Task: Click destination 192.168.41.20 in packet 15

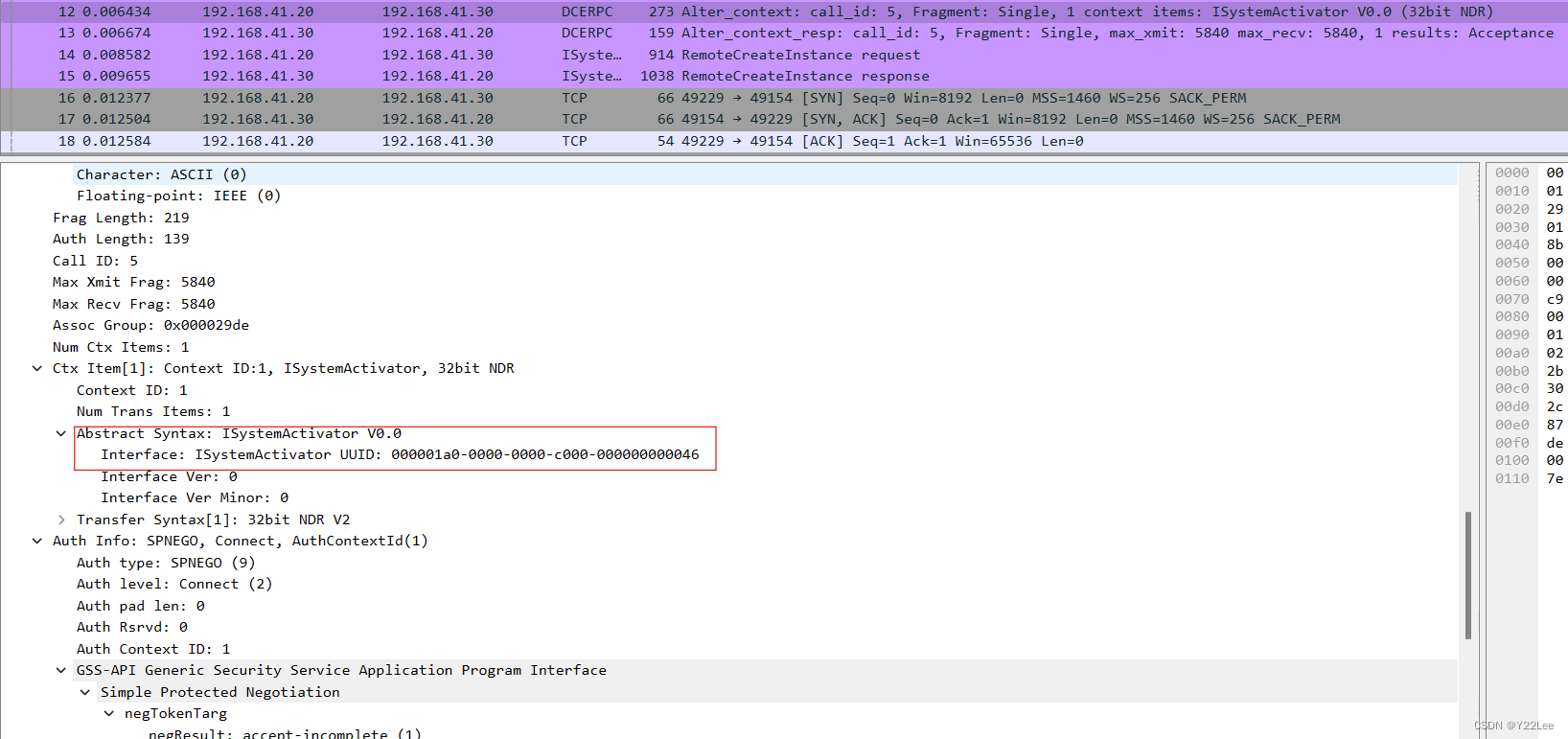Action: [x=438, y=76]
